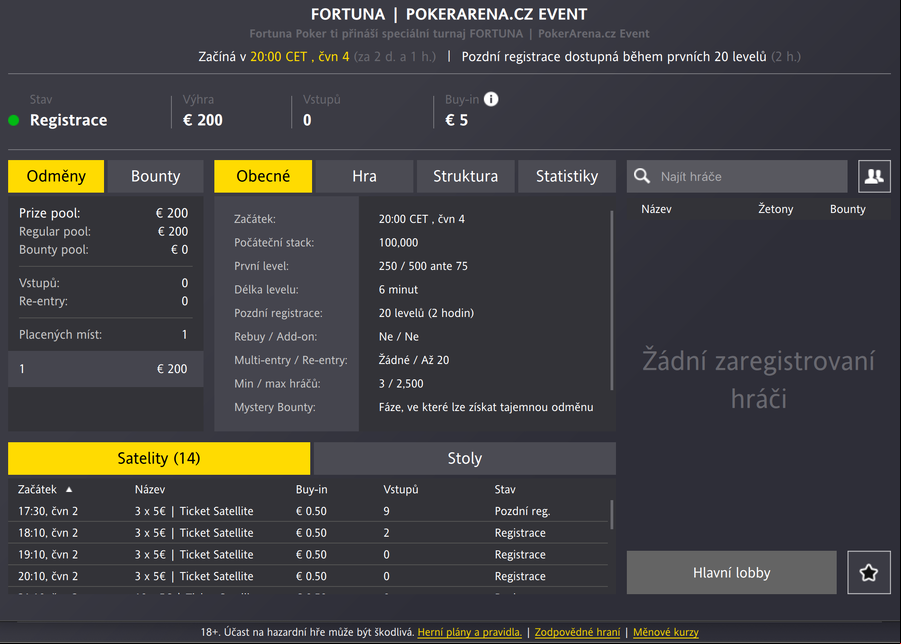Sort satellites by Stav column
This screenshot has height=644, width=901.
click(505, 489)
